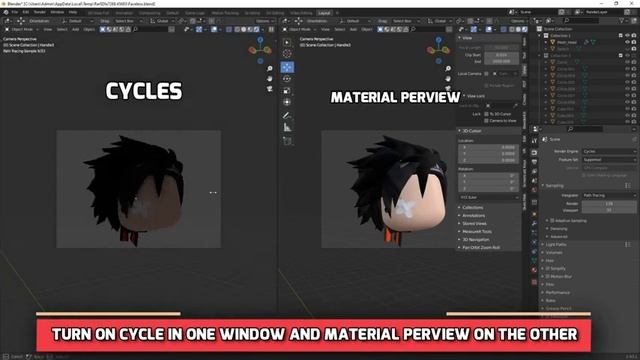The height and width of the screenshot is (360, 640).
Task: Enable Lock To 3D Cursor checkbox
Action: tap(487, 114)
